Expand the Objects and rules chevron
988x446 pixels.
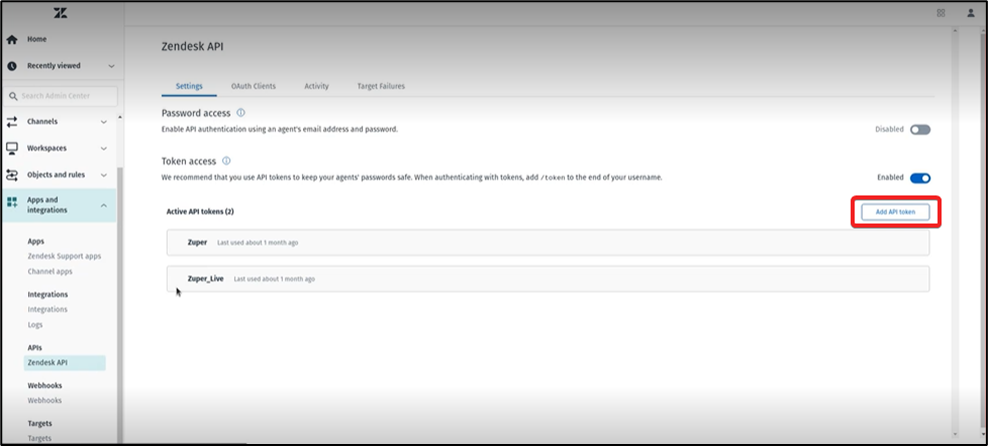104,175
